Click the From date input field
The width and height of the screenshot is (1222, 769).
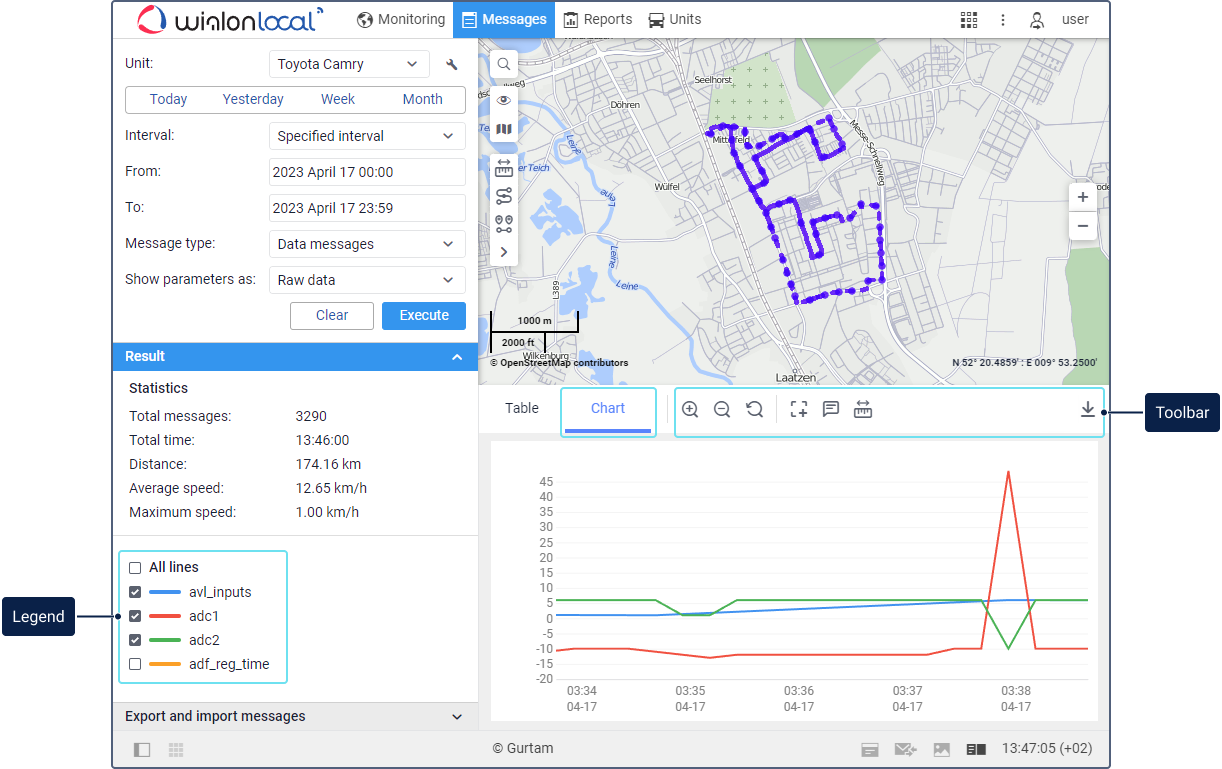pyautogui.click(x=367, y=172)
